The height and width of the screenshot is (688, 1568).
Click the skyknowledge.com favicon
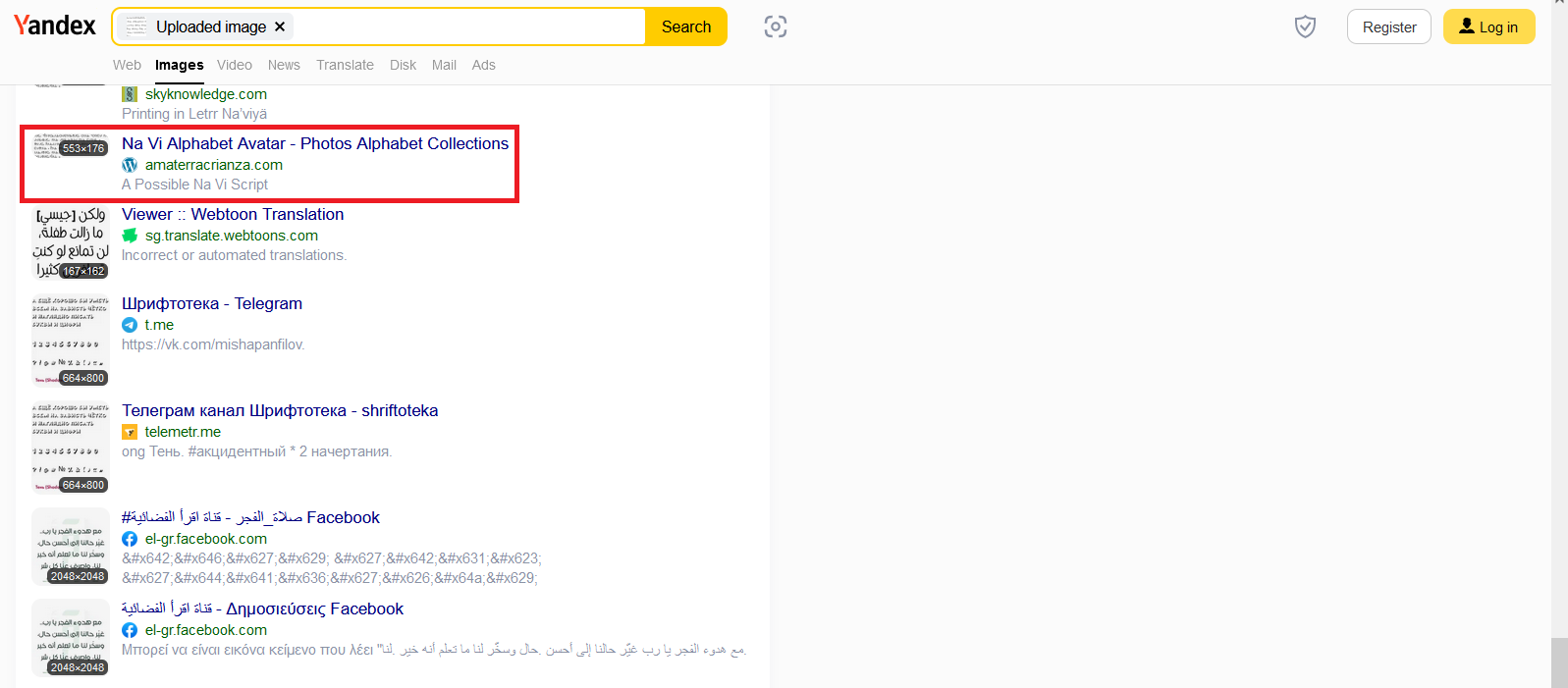click(x=130, y=94)
